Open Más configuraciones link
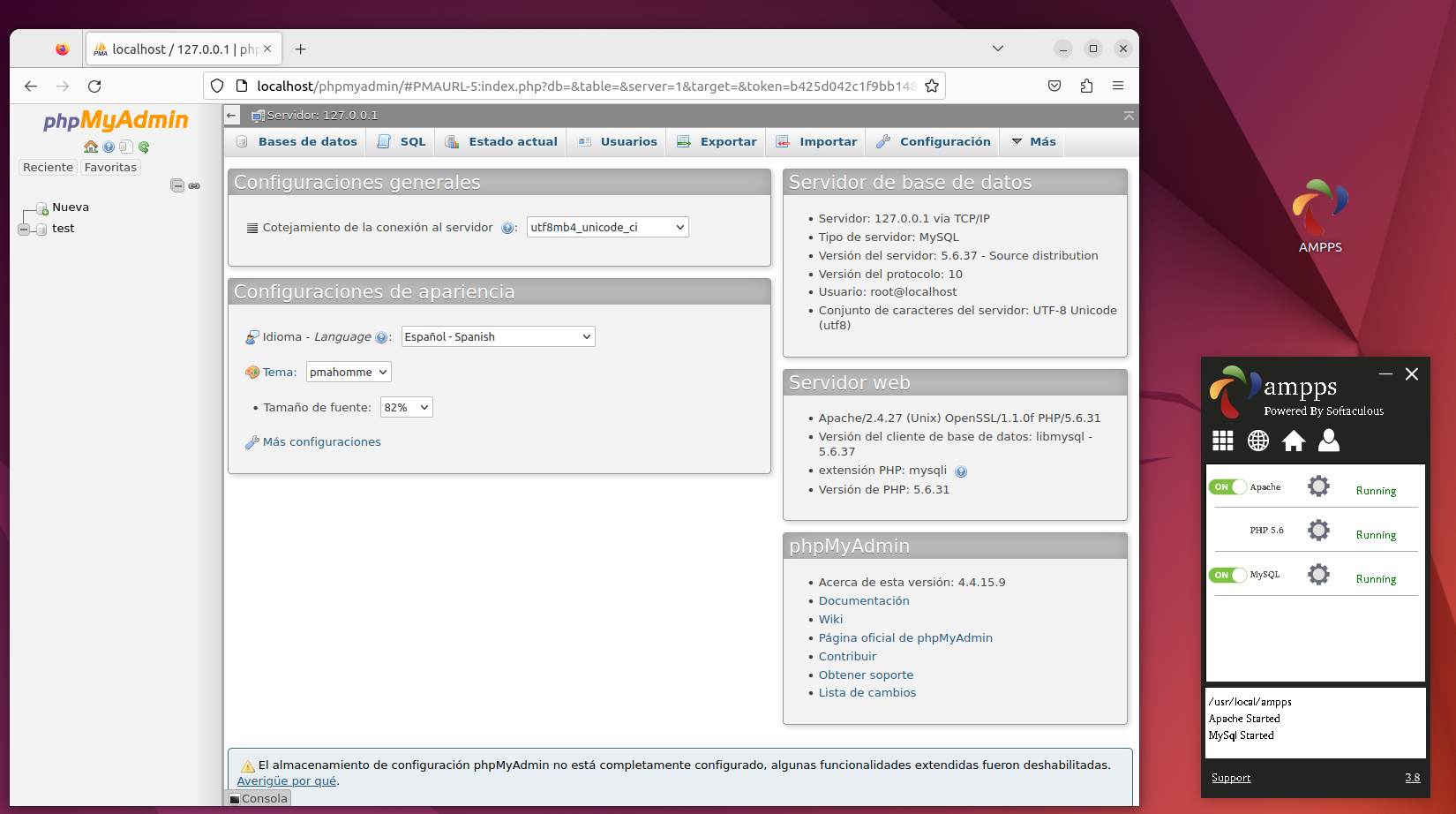This screenshot has height=814, width=1456. [321, 441]
